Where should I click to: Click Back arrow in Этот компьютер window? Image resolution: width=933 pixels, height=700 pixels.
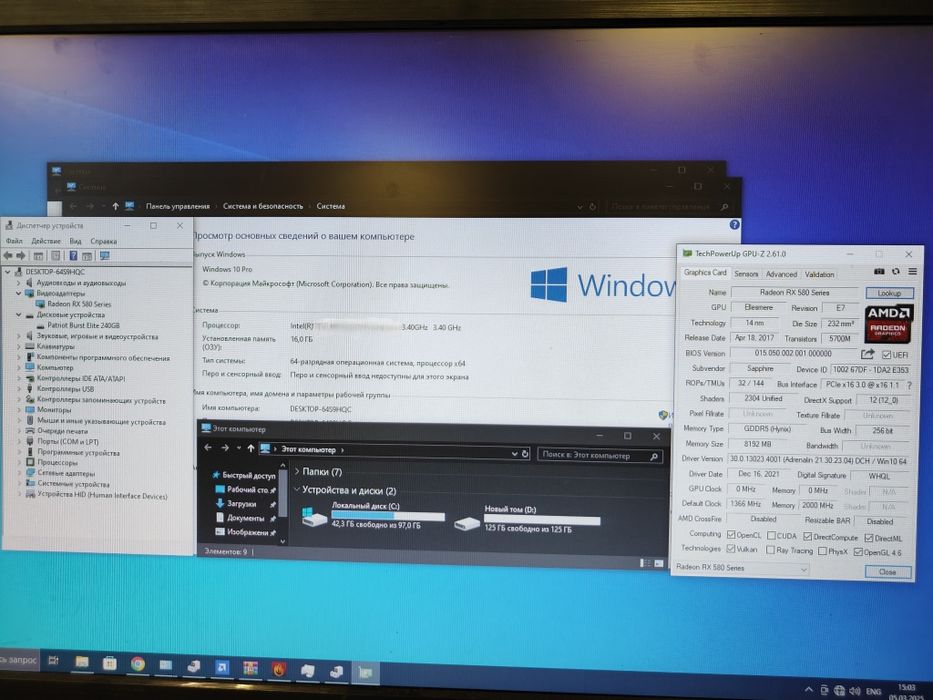pos(208,448)
